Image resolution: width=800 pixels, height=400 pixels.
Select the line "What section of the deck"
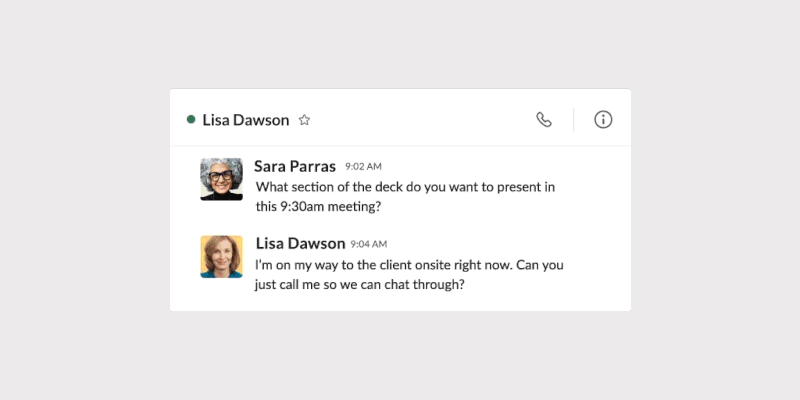[405, 187]
